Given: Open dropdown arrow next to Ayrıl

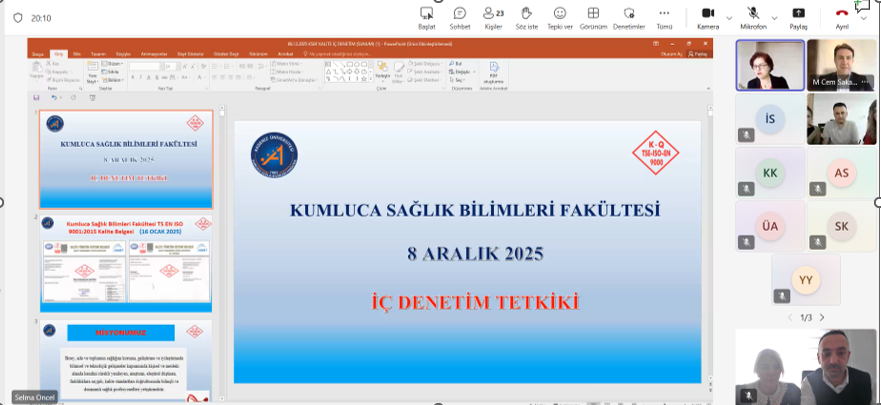Looking at the screenshot, I should (x=864, y=18).
